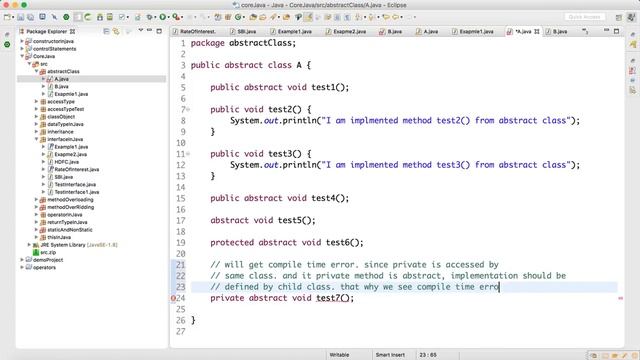This screenshot has width=640, height=360.
Task: Place cursor on line 15 test4() declaration
Action: tap(280, 198)
